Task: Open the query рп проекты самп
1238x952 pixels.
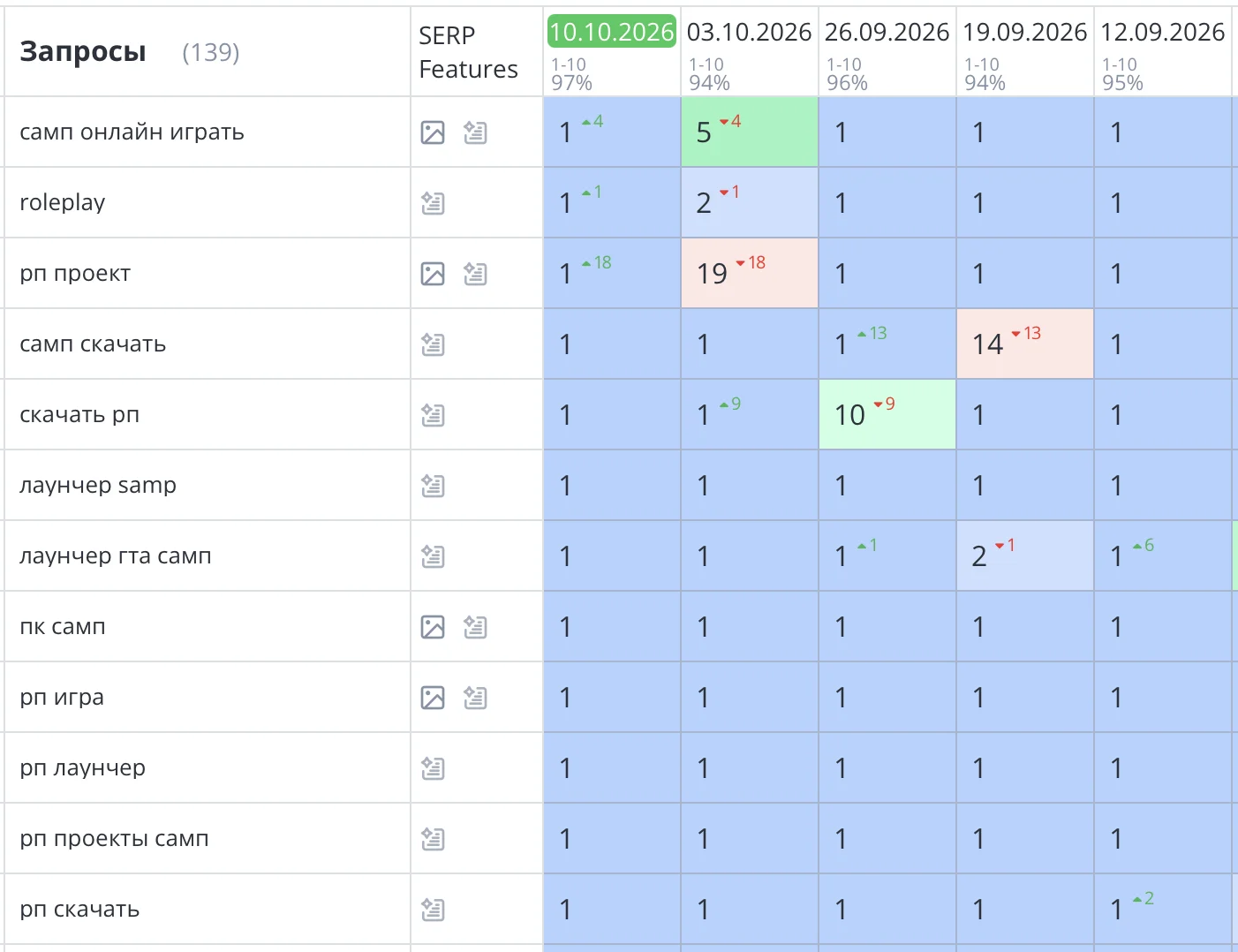Action: [114, 839]
